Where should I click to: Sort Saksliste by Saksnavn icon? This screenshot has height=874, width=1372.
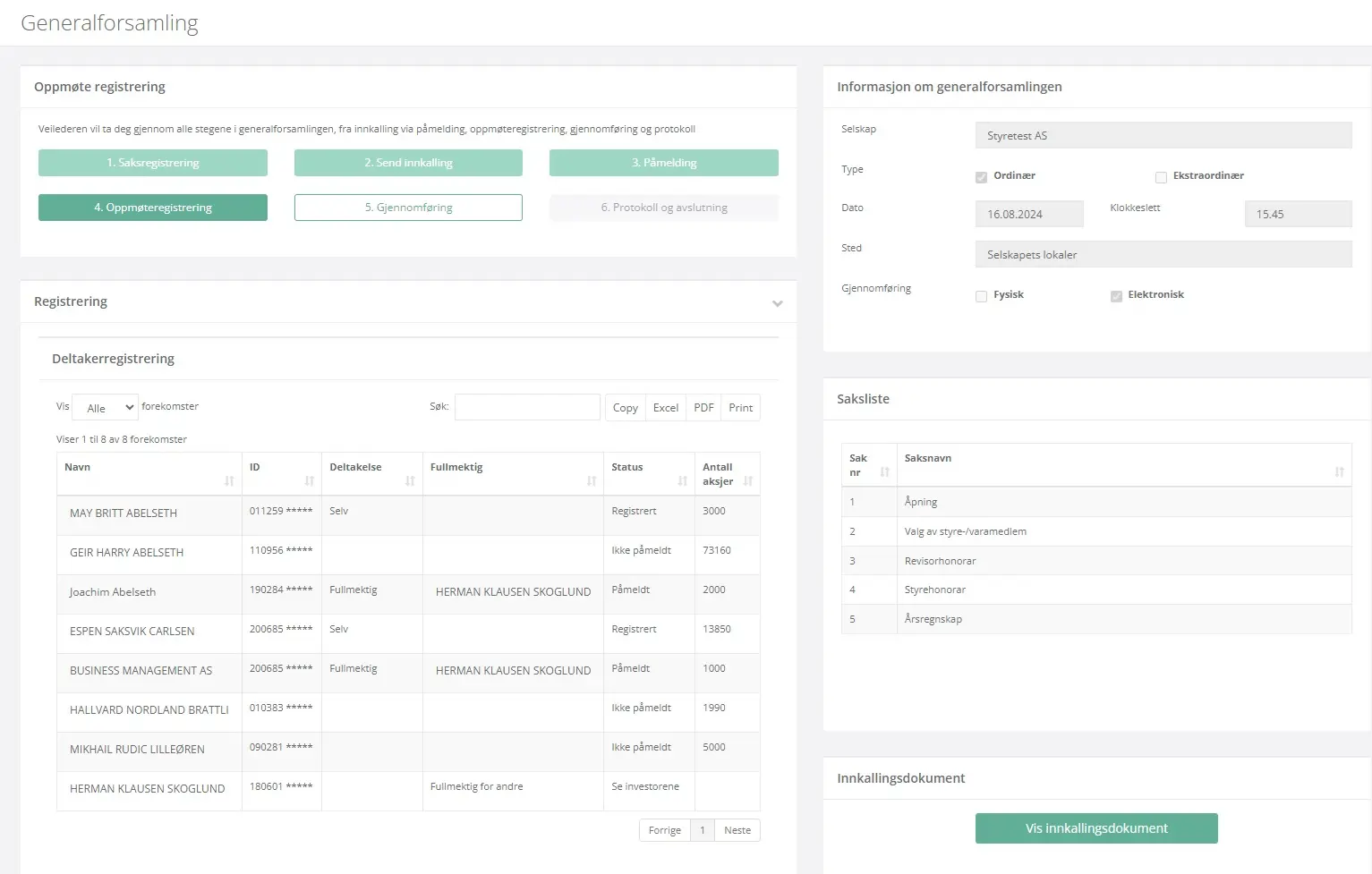point(1339,472)
